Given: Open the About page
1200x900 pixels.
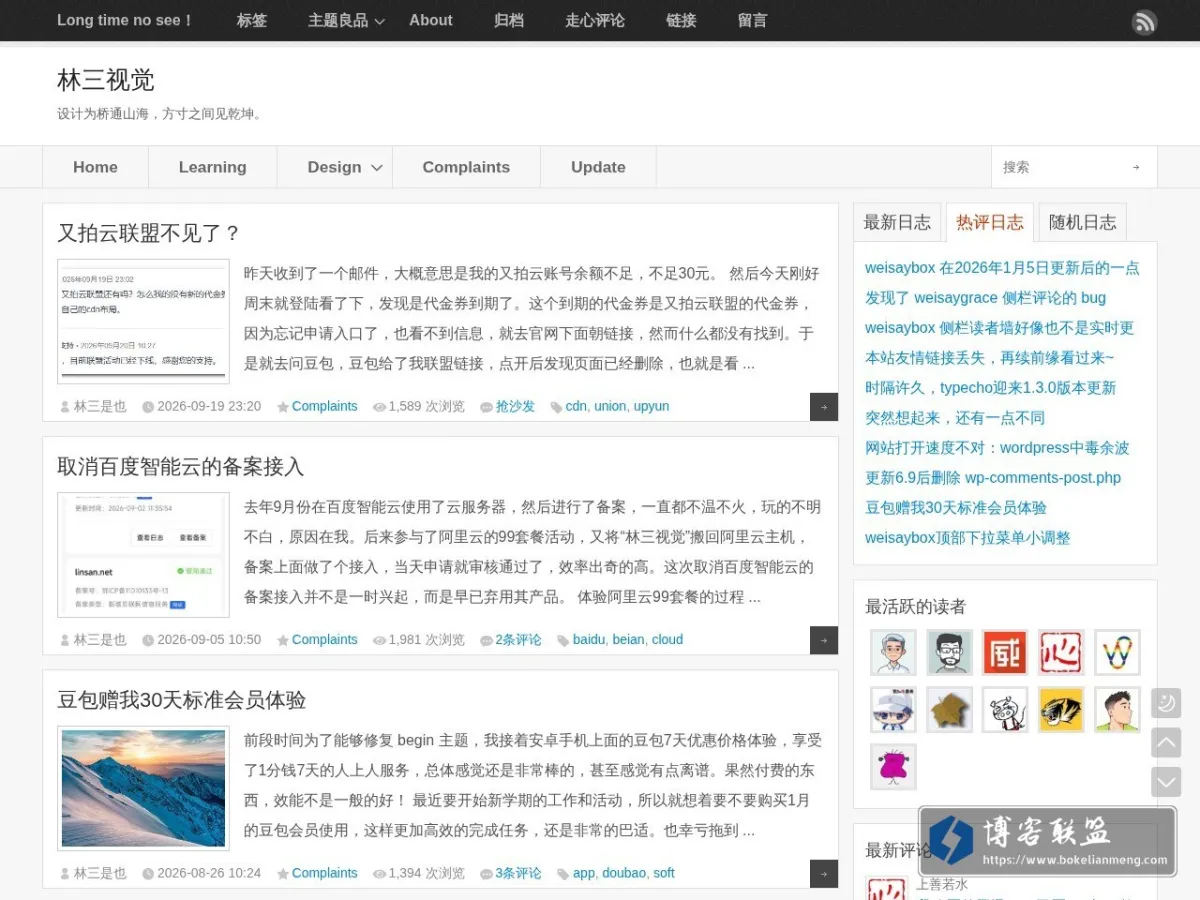Looking at the screenshot, I should click(x=431, y=20).
